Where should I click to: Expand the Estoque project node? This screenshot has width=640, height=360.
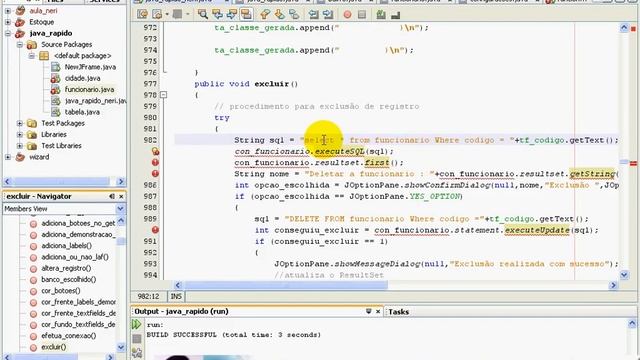tap(8, 22)
